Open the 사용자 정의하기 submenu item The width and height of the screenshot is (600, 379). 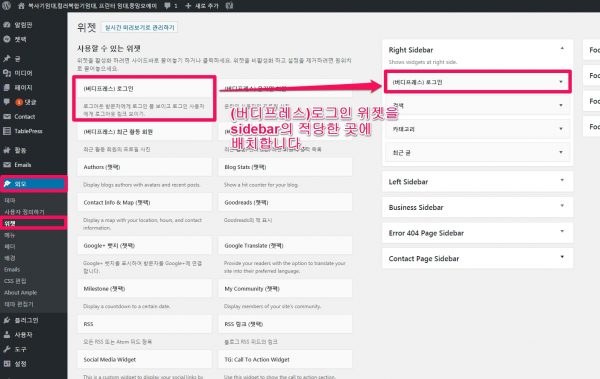click(x=24, y=212)
